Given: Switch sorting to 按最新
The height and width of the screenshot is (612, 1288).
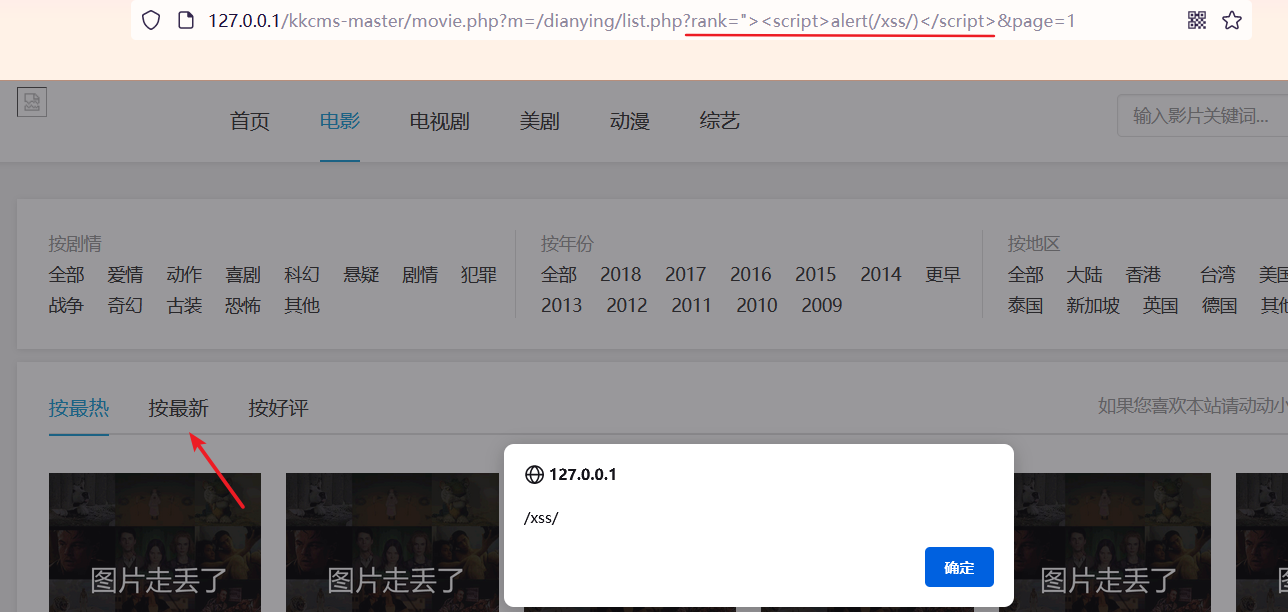Looking at the screenshot, I should pos(178,408).
